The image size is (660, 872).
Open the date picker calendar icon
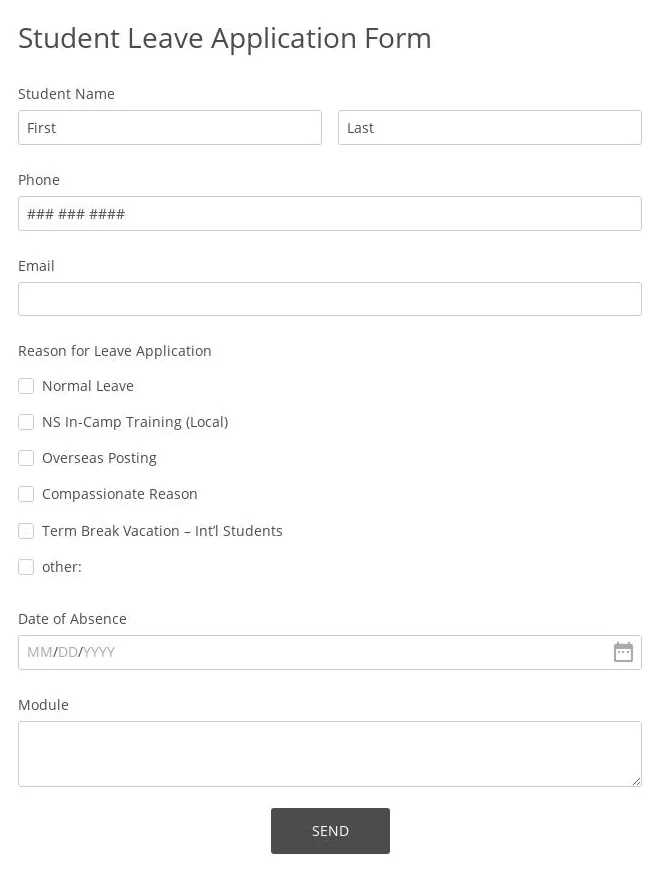pos(623,651)
